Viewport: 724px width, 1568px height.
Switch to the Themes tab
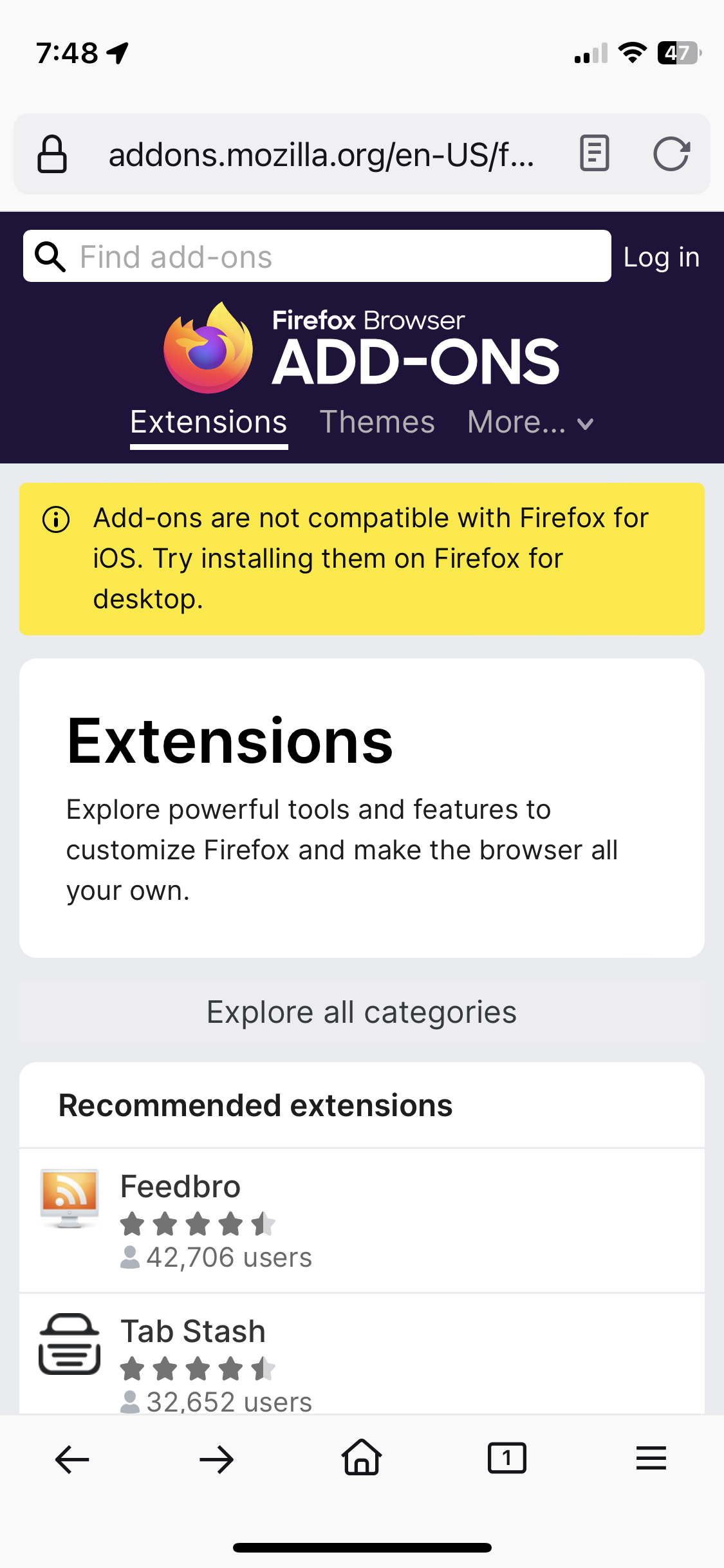click(377, 423)
